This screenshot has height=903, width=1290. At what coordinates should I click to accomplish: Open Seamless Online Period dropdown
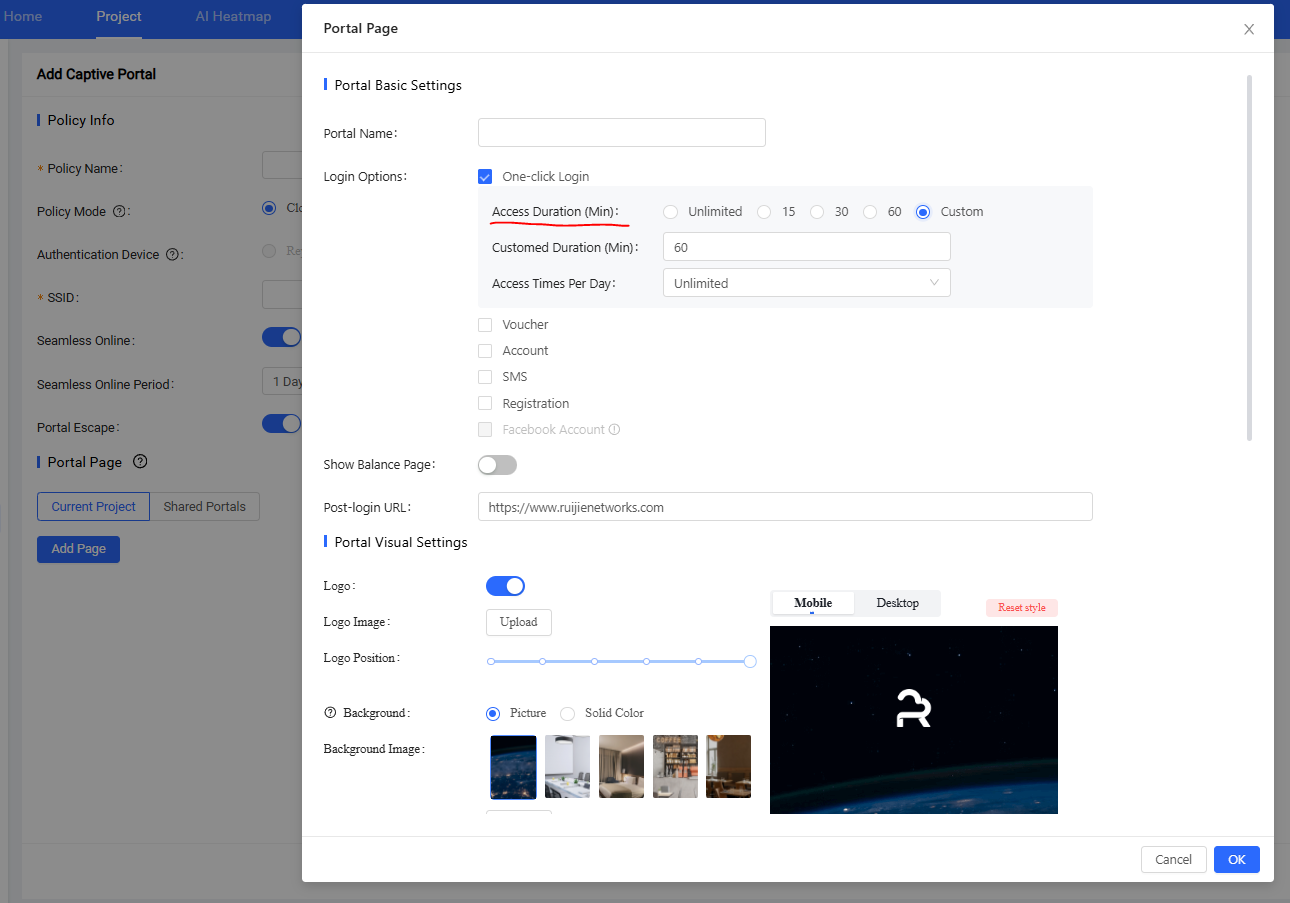[283, 381]
